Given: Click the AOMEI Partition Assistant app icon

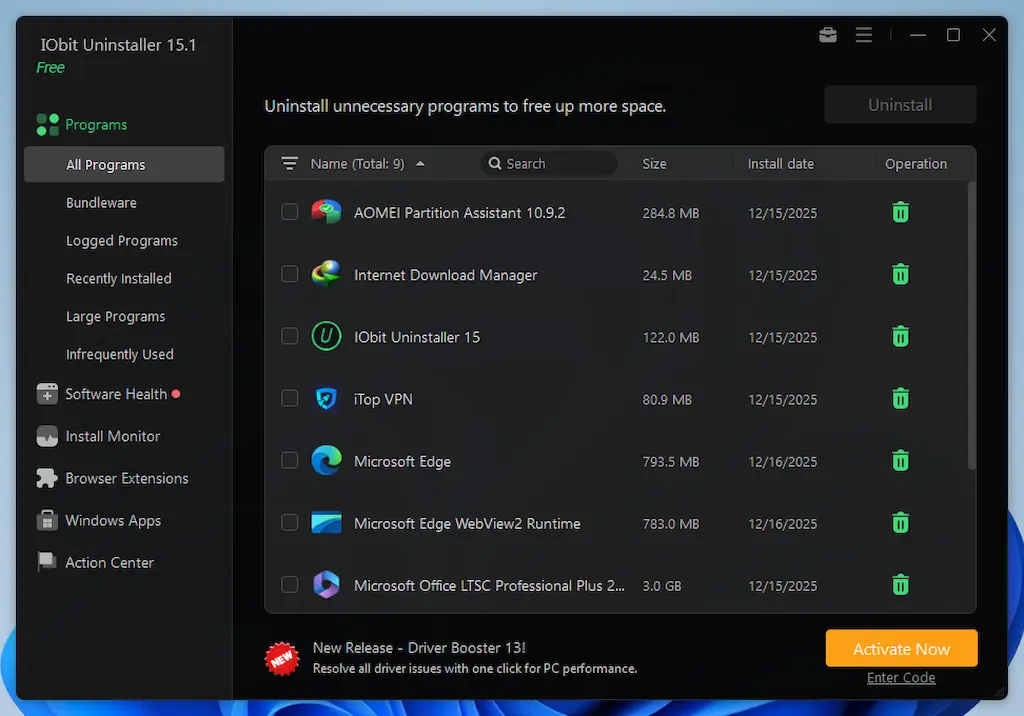Looking at the screenshot, I should point(326,212).
